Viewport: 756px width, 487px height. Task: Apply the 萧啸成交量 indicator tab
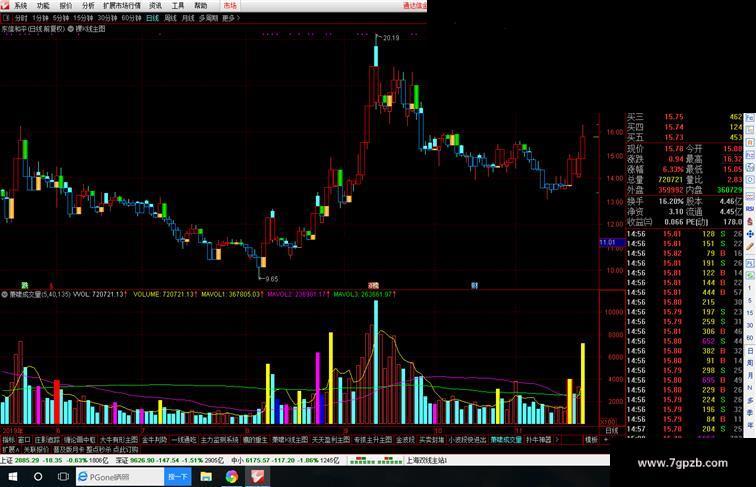(506, 440)
